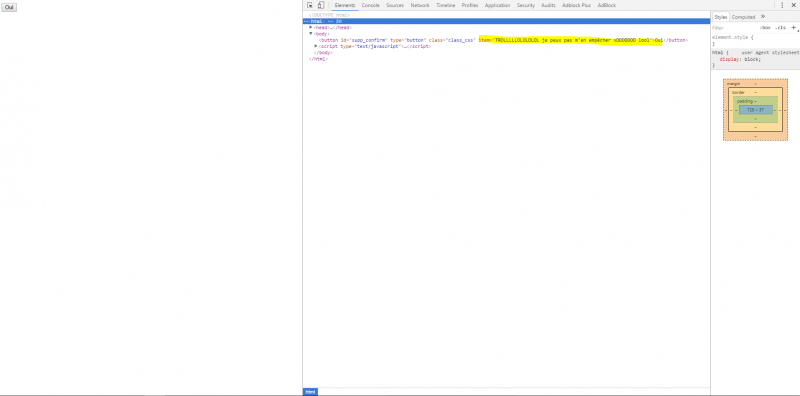This screenshot has height=396, width=800.
Task: Add a new style rule plus icon
Action: pyautogui.click(x=793, y=28)
